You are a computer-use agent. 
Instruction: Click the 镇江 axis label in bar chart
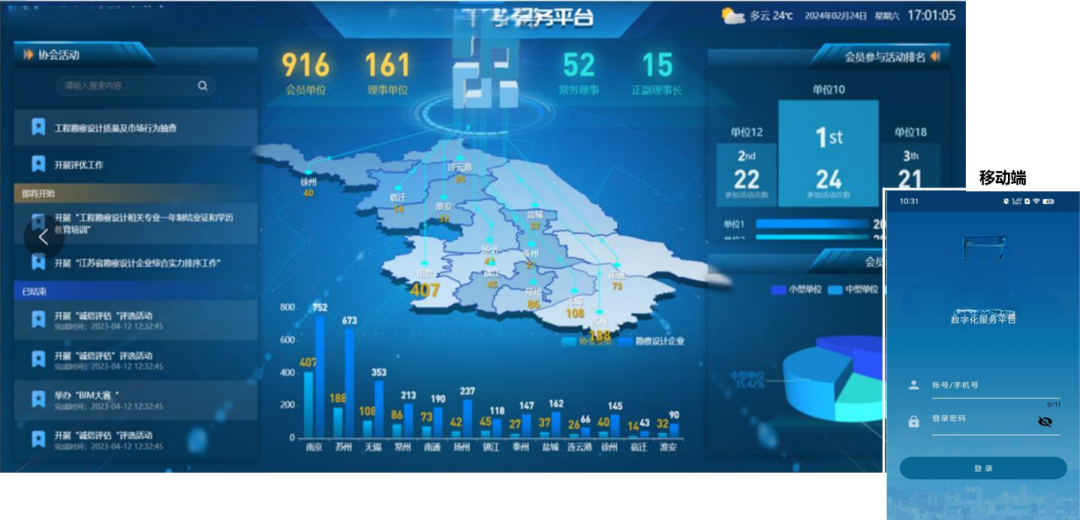(x=491, y=446)
